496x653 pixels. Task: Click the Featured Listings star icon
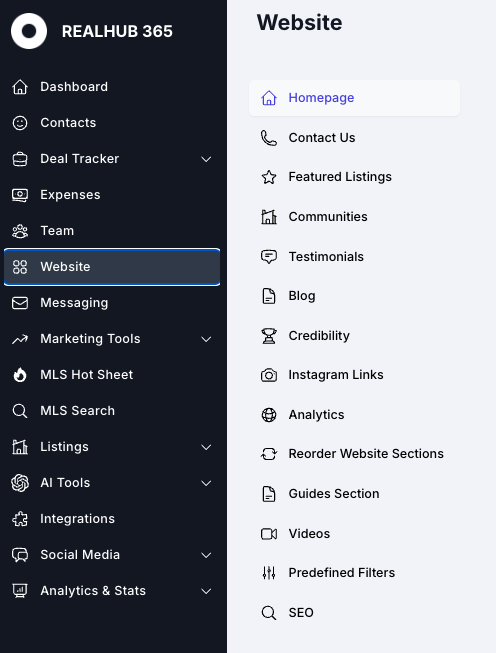269,177
